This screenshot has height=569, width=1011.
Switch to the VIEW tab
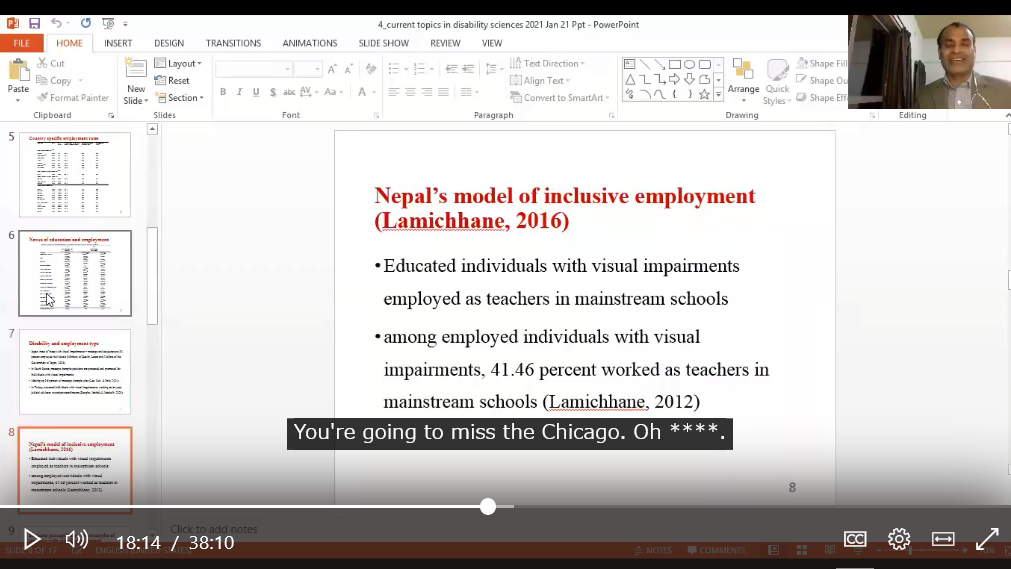pos(492,43)
